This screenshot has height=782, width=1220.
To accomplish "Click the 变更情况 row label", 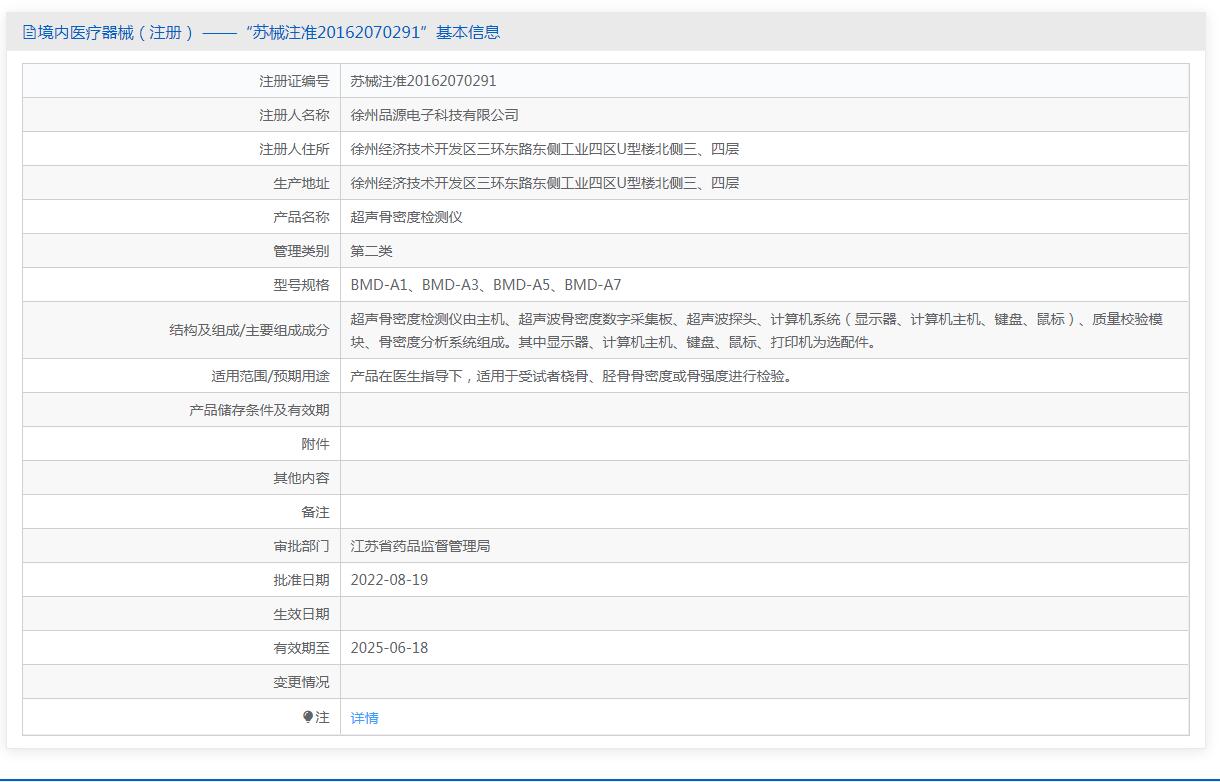I will pos(301,682).
